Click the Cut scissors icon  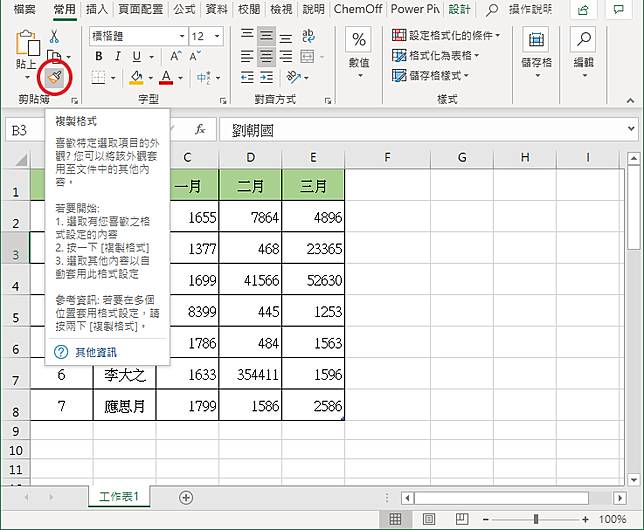point(54,36)
